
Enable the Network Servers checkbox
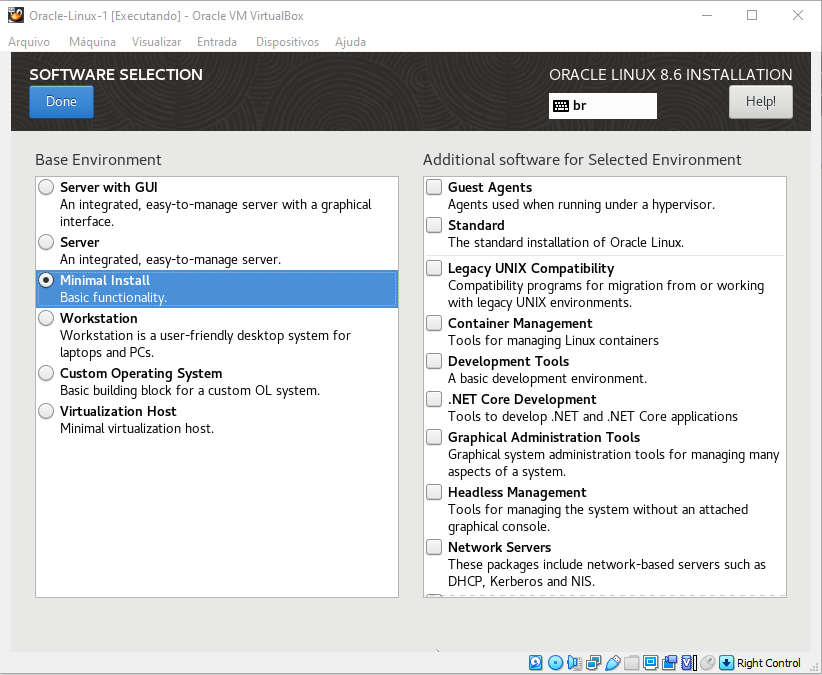click(434, 547)
